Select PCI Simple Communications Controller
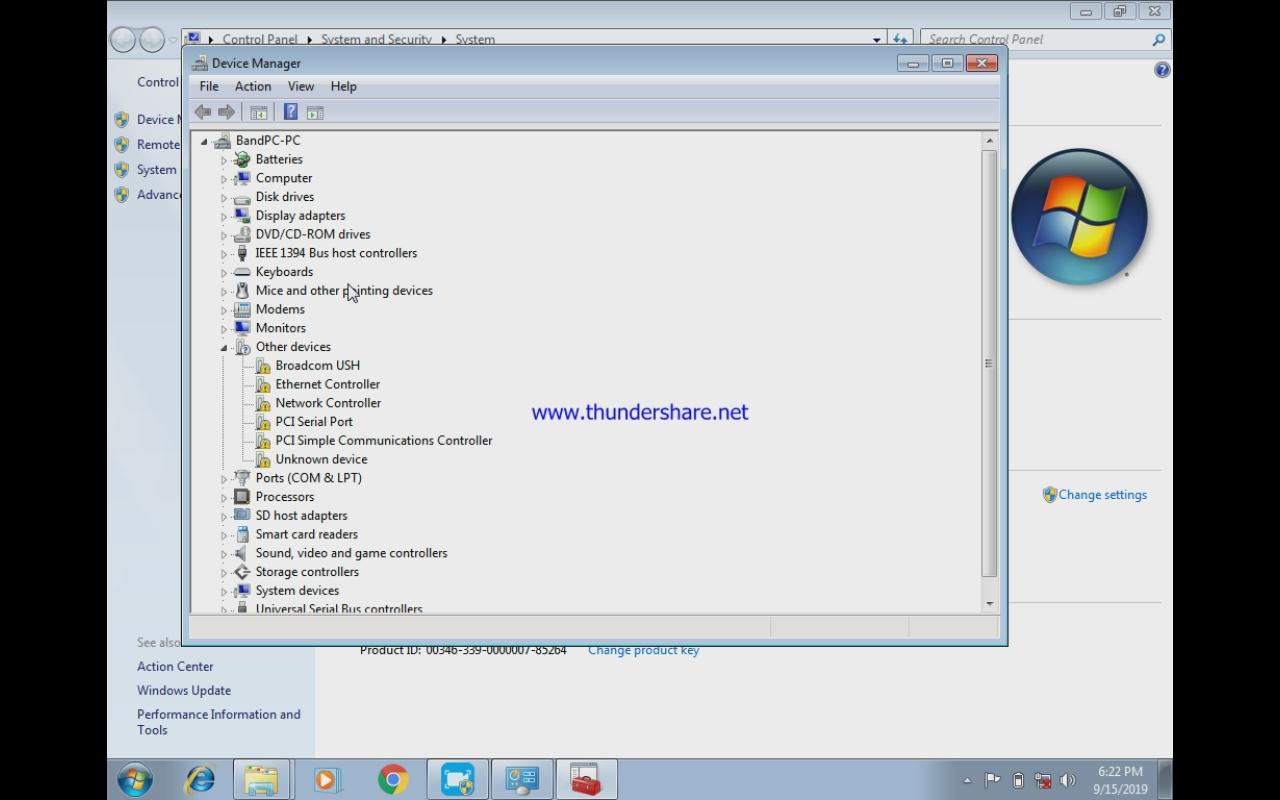This screenshot has height=800, width=1280. tap(385, 440)
